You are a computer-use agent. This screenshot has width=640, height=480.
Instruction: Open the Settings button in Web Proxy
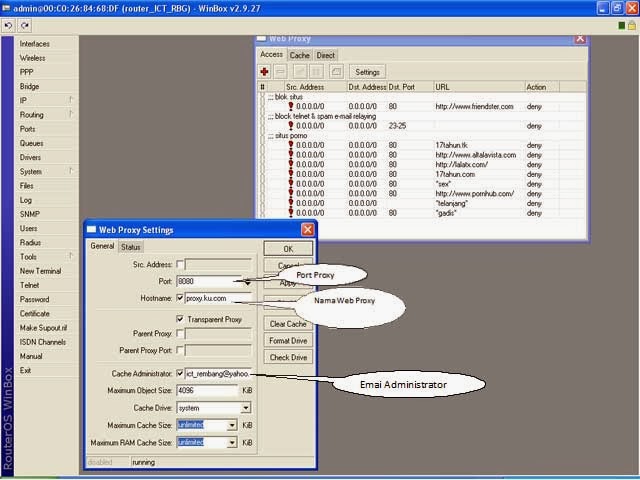pos(367,72)
